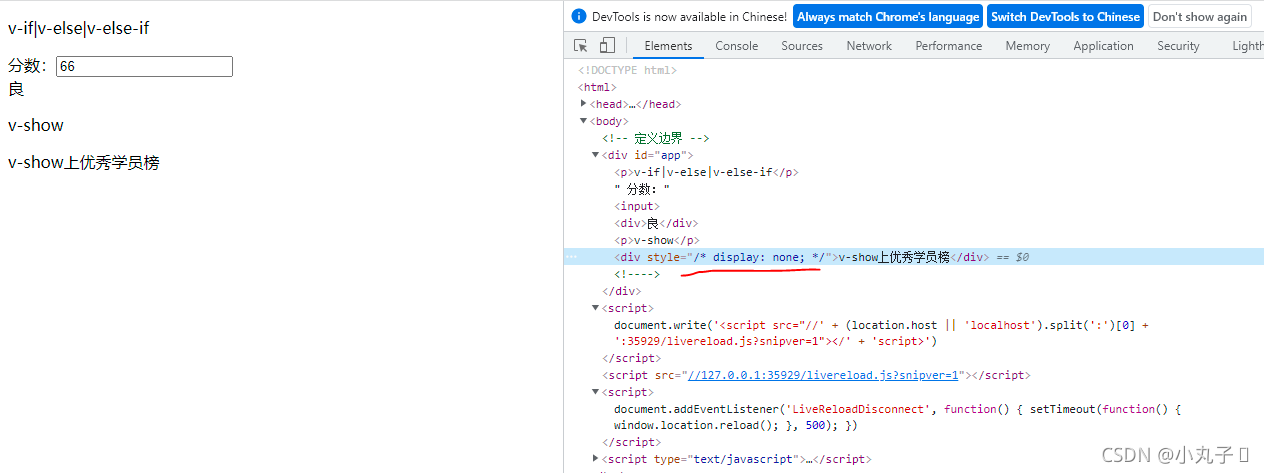Focus the 分数 score input field

point(144,66)
